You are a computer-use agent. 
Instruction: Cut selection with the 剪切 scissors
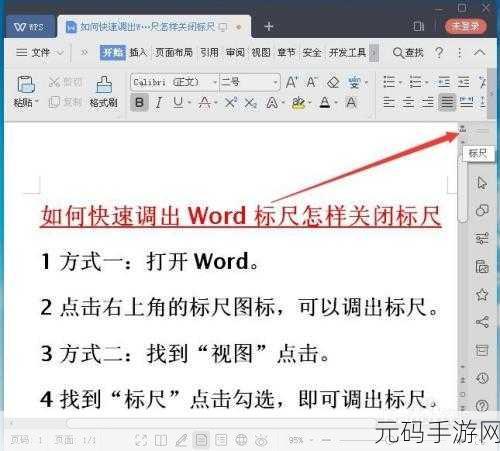coord(65,82)
